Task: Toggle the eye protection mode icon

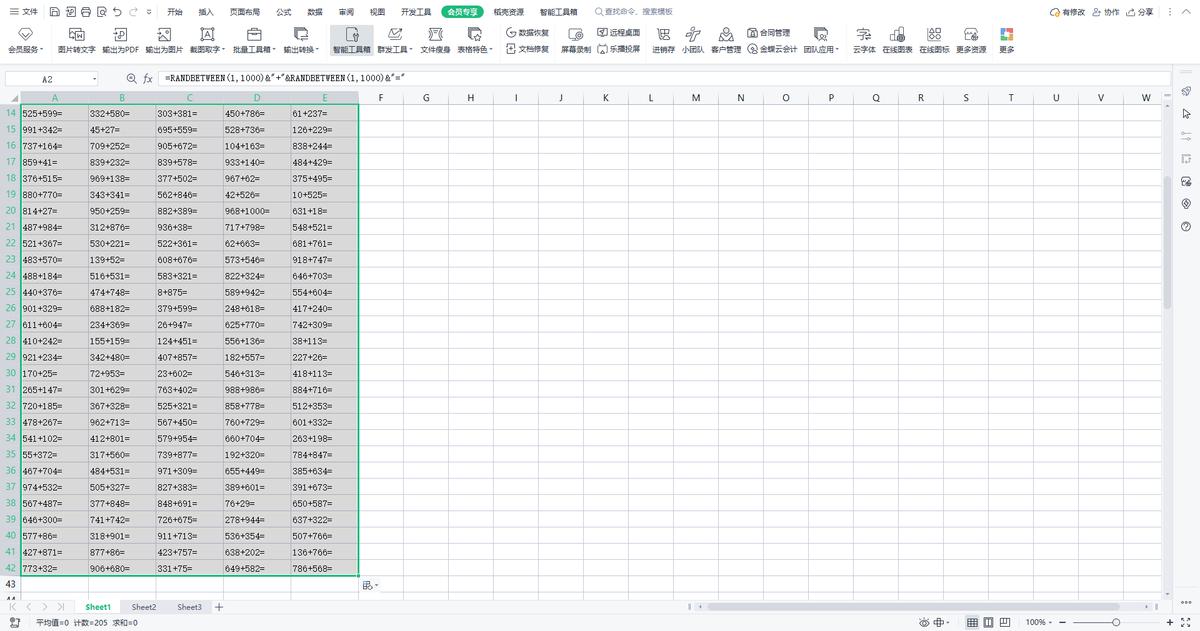Action: [x=924, y=622]
